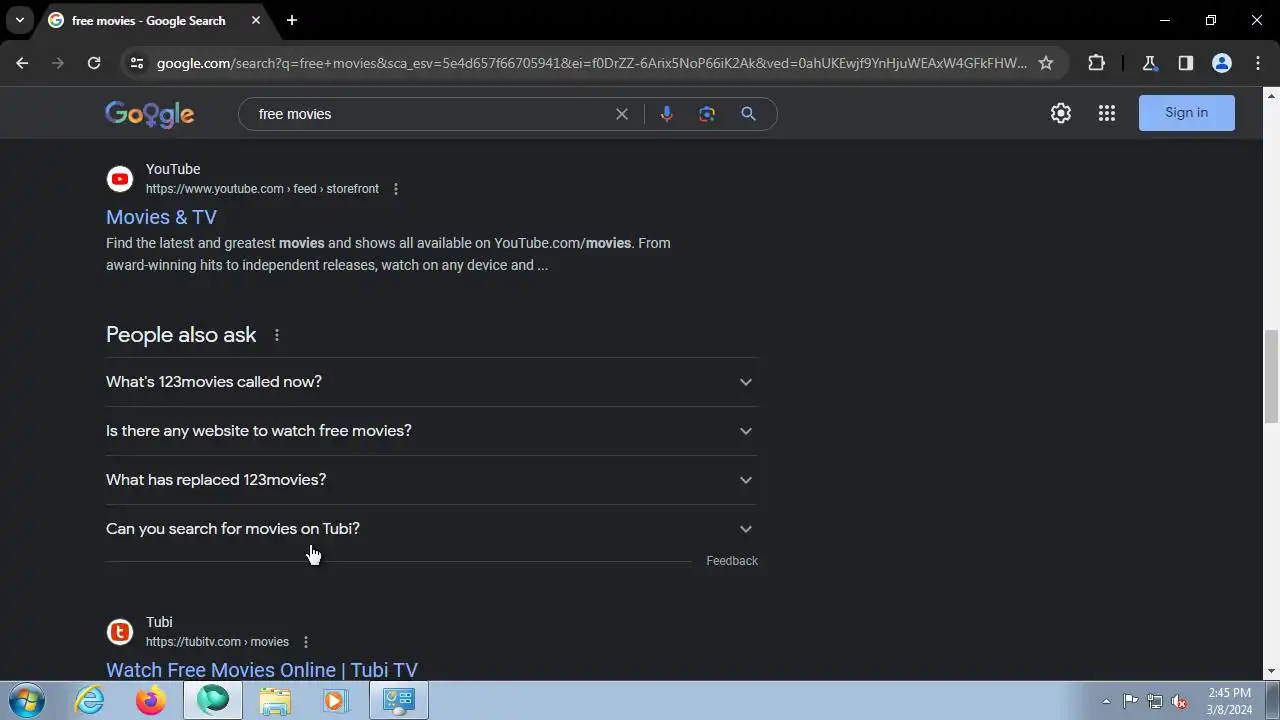The height and width of the screenshot is (720, 1280).
Task: Launch Firefox from the taskbar
Action: pos(151,701)
